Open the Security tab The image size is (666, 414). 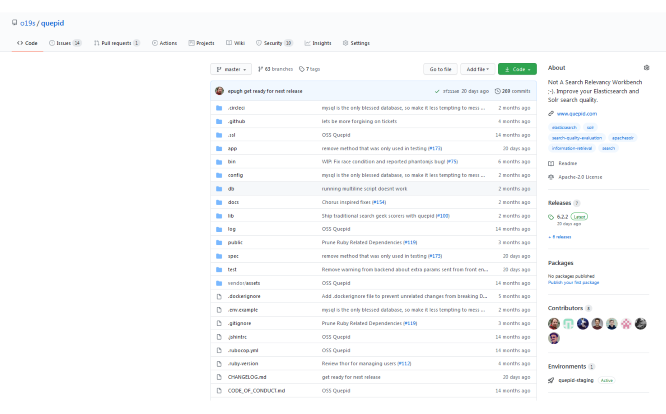[x=274, y=43]
